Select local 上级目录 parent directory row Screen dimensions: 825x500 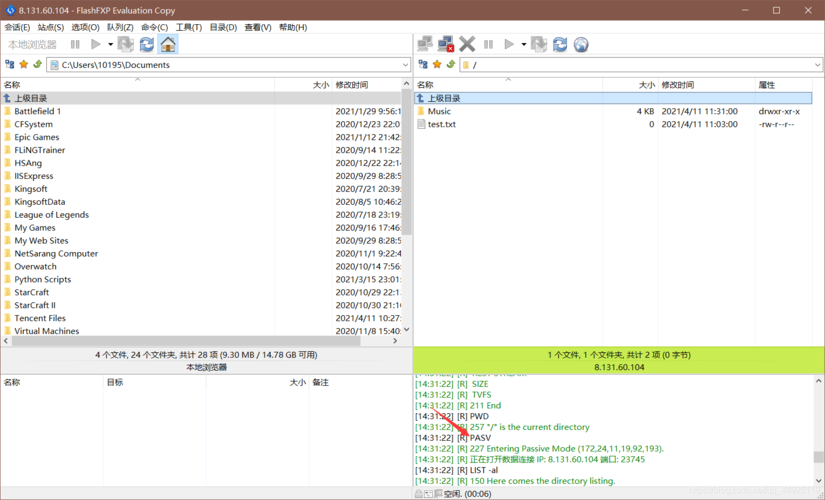201,98
